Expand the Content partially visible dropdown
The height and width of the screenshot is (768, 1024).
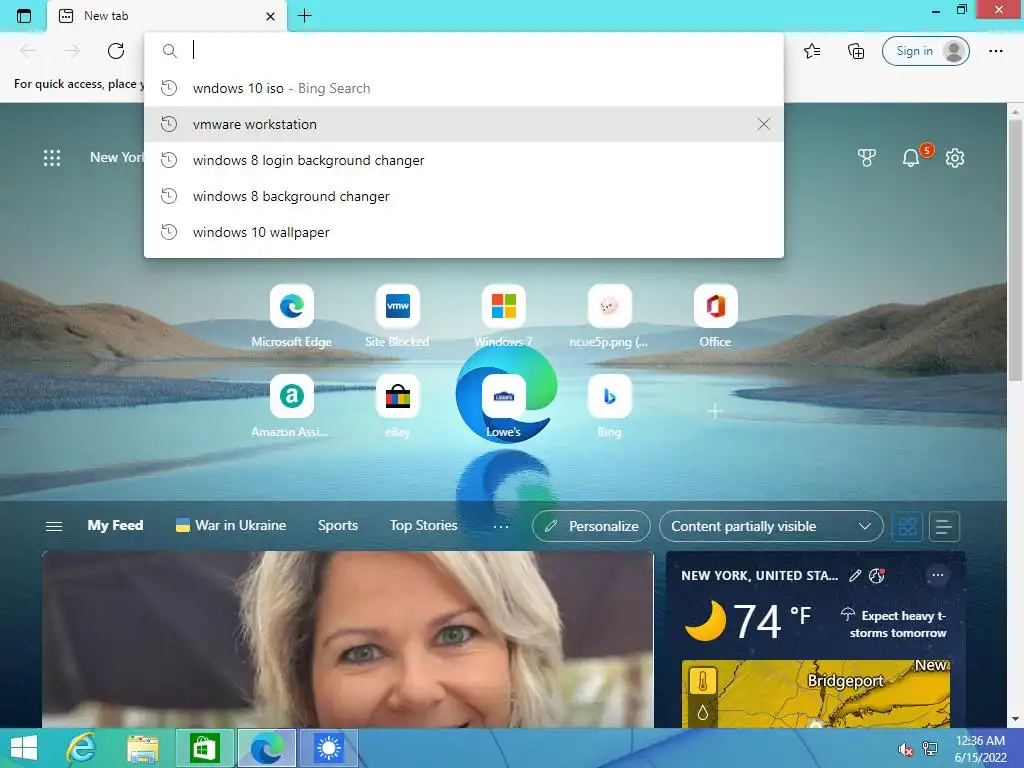(771, 526)
